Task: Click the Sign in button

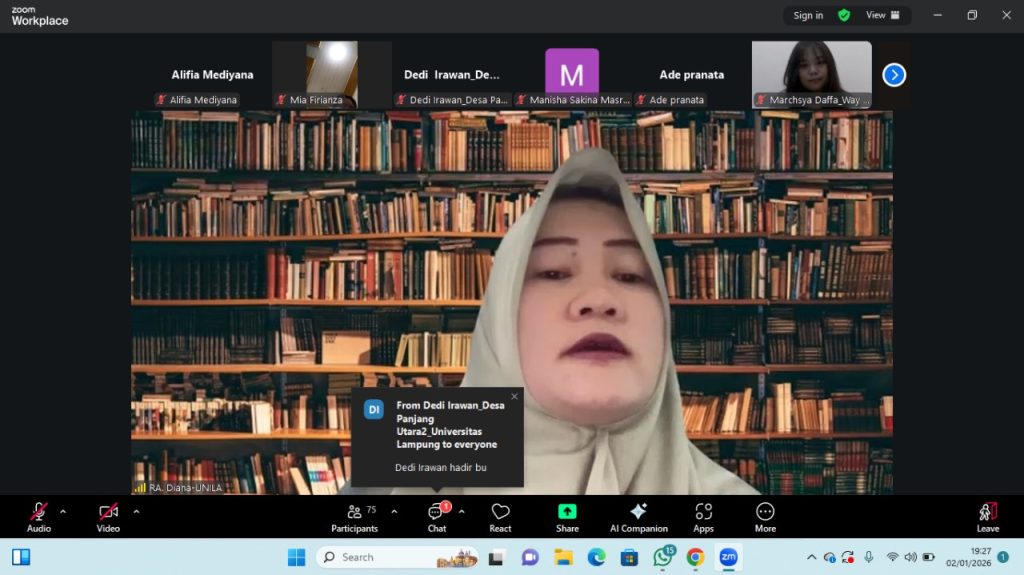Action: pos(808,15)
